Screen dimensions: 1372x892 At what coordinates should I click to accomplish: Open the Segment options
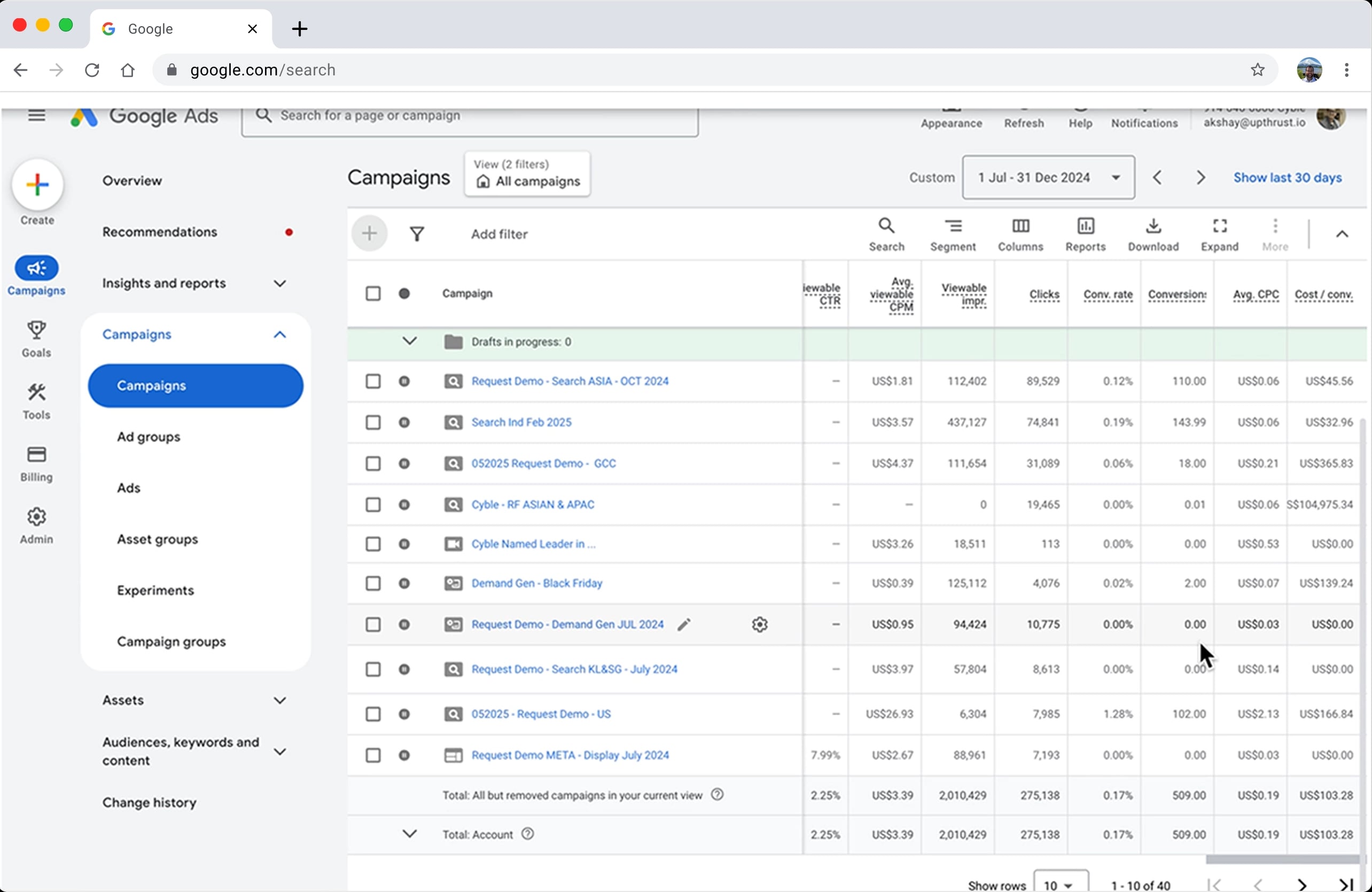click(x=953, y=234)
